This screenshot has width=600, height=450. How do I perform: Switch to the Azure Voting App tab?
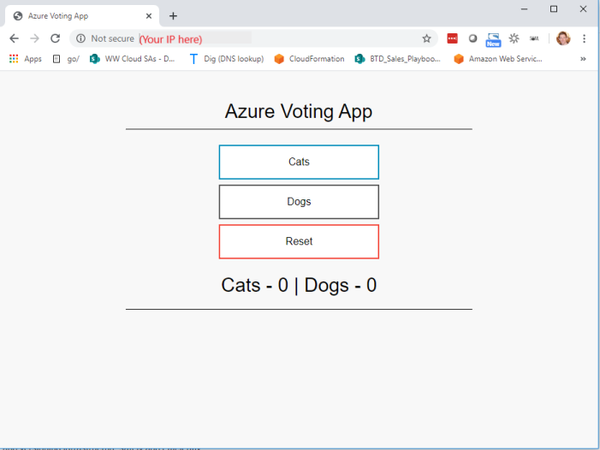[76, 16]
